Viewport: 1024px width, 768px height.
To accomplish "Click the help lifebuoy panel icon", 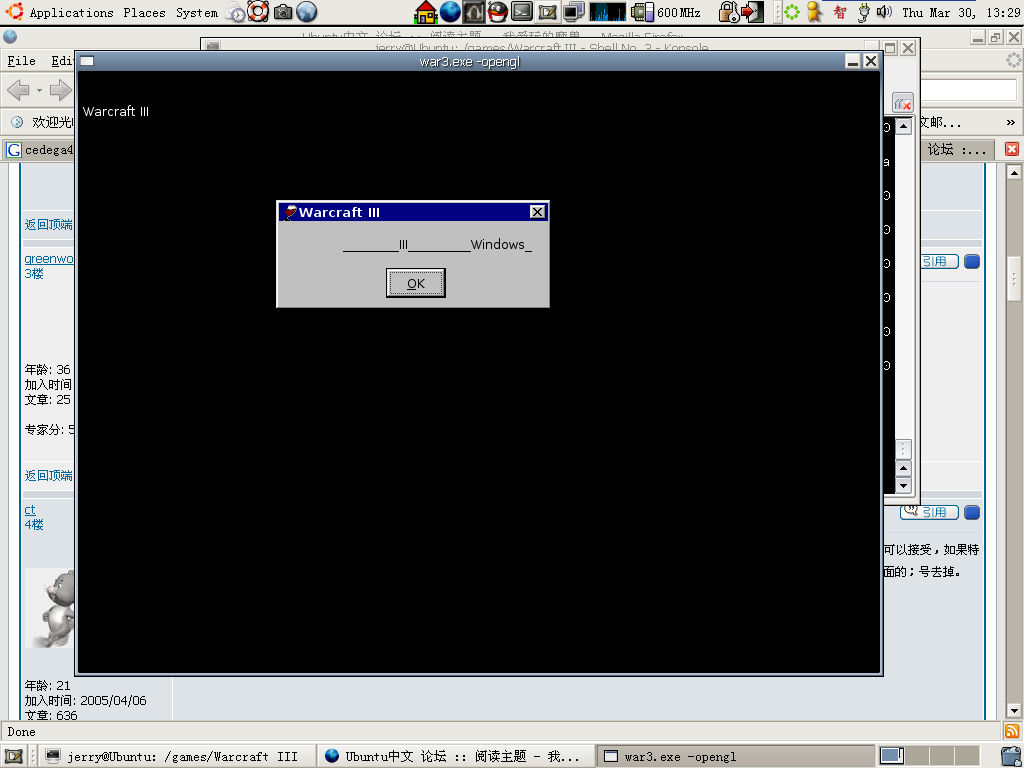I will click(x=258, y=11).
